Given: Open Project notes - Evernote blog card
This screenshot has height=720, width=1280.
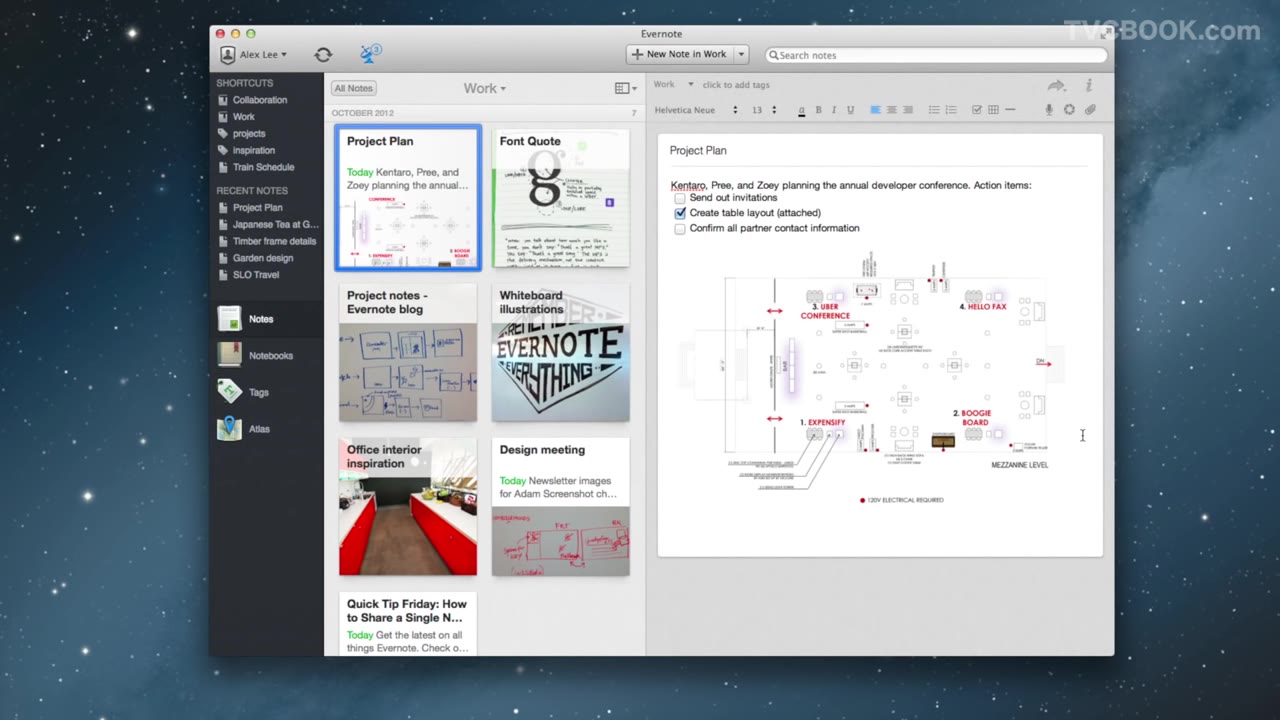Looking at the screenshot, I should (408, 353).
